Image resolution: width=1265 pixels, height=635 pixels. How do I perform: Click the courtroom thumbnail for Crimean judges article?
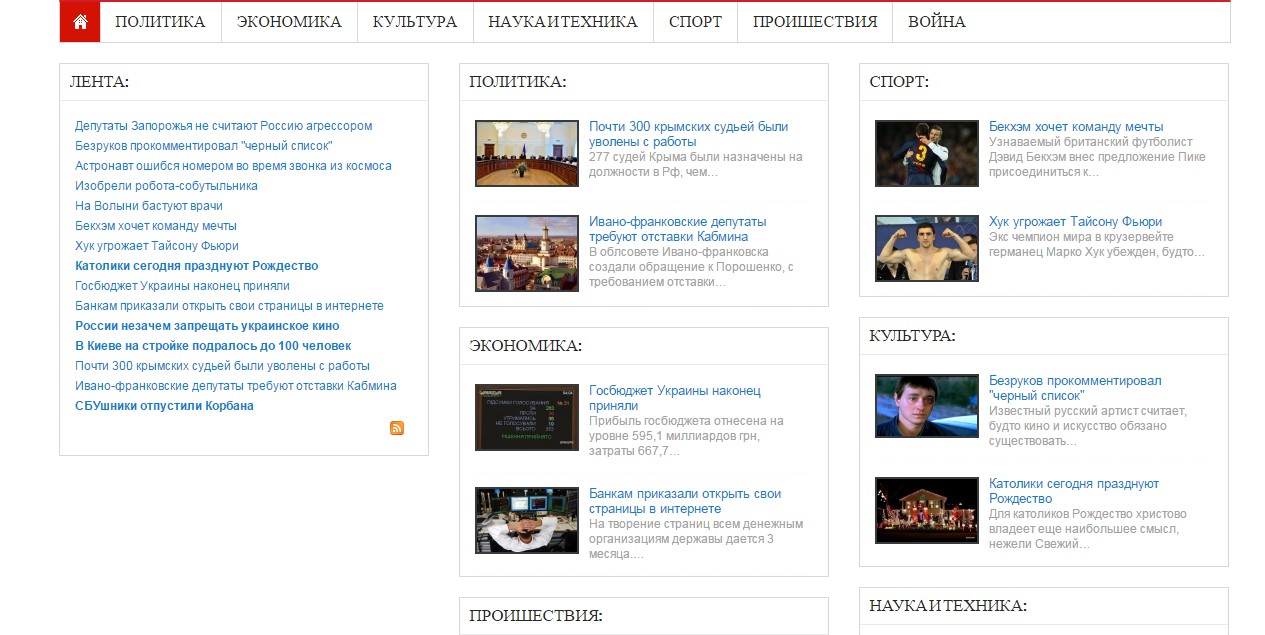click(527, 154)
